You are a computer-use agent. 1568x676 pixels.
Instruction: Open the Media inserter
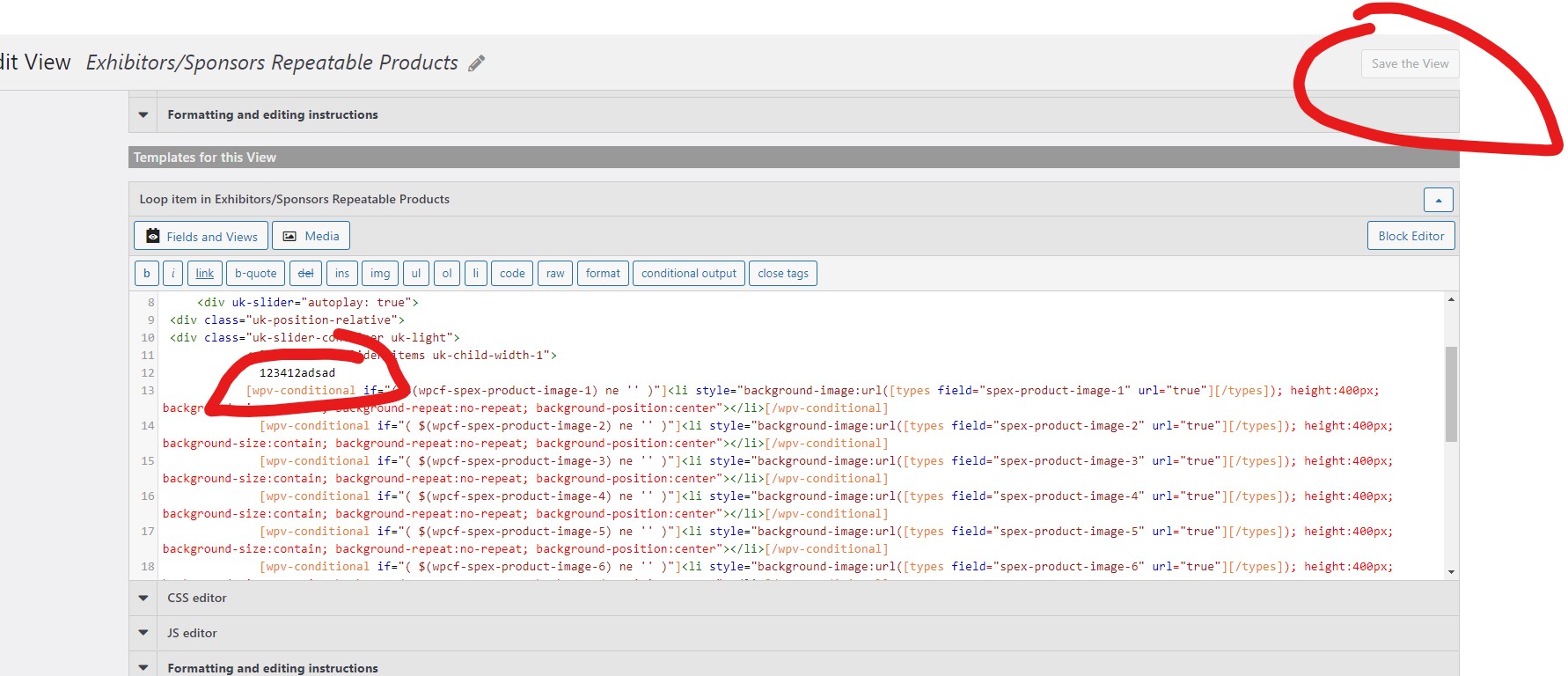(311, 236)
